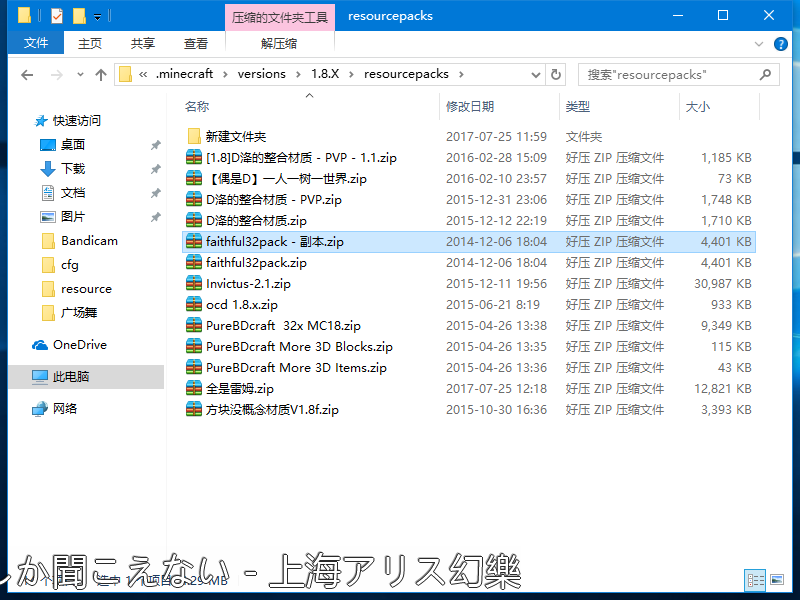Switch to large thumbnails view icon
The image size is (800, 600).
pos(777,580)
